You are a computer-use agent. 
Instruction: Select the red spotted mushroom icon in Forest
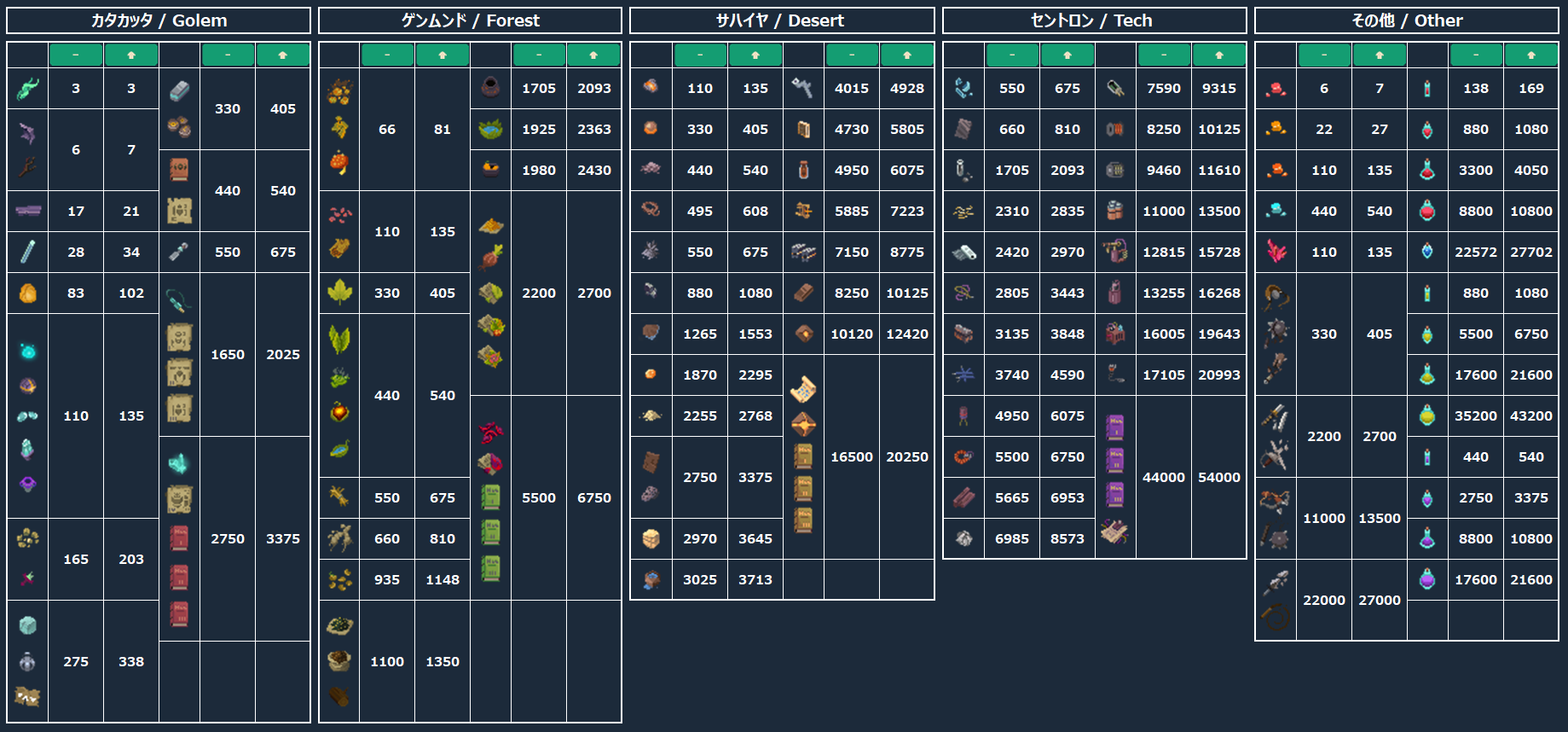click(x=339, y=162)
